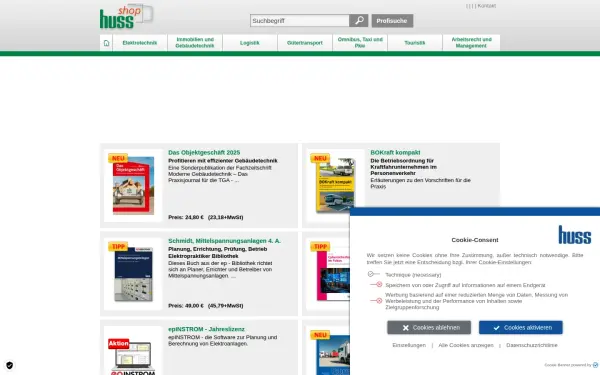Open Omnibus, Taxi und Pkw menu
Screen dimensions: 600x375
pyautogui.click(x=360, y=43)
